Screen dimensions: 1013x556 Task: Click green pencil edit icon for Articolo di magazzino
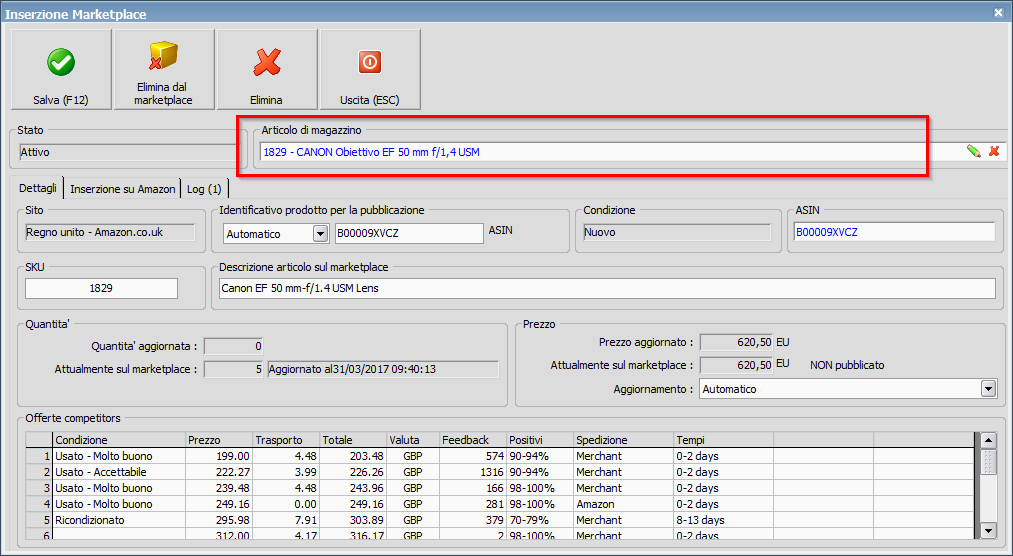pyautogui.click(x=973, y=151)
